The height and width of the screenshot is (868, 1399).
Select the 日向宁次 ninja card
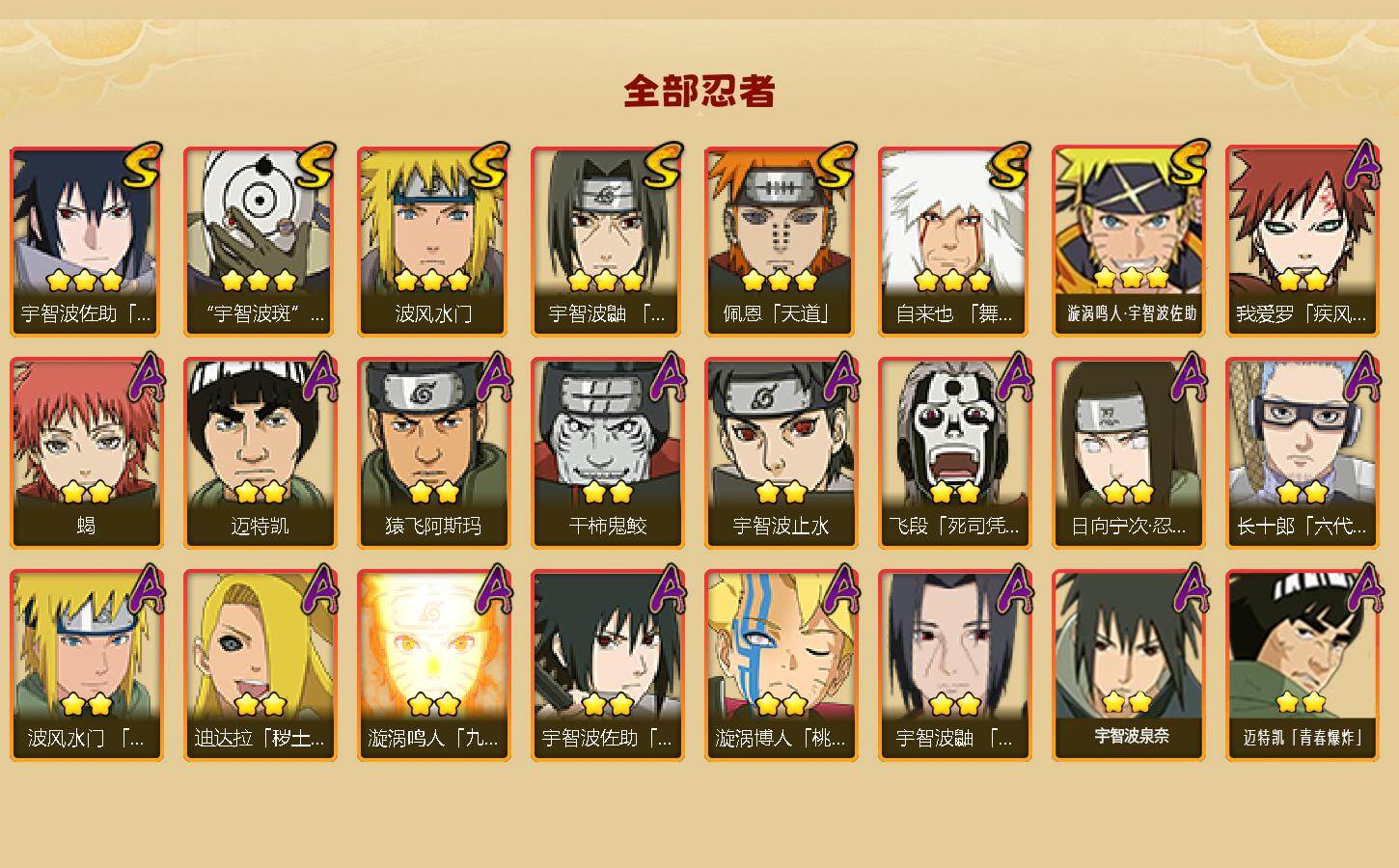[1128, 453]
